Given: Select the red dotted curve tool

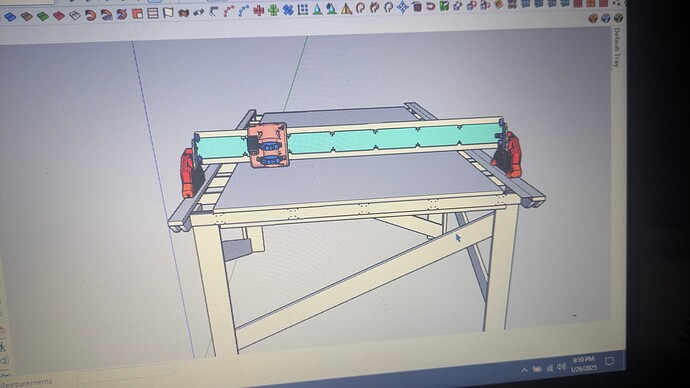Looking at the screenshot, I should [228, 11].
